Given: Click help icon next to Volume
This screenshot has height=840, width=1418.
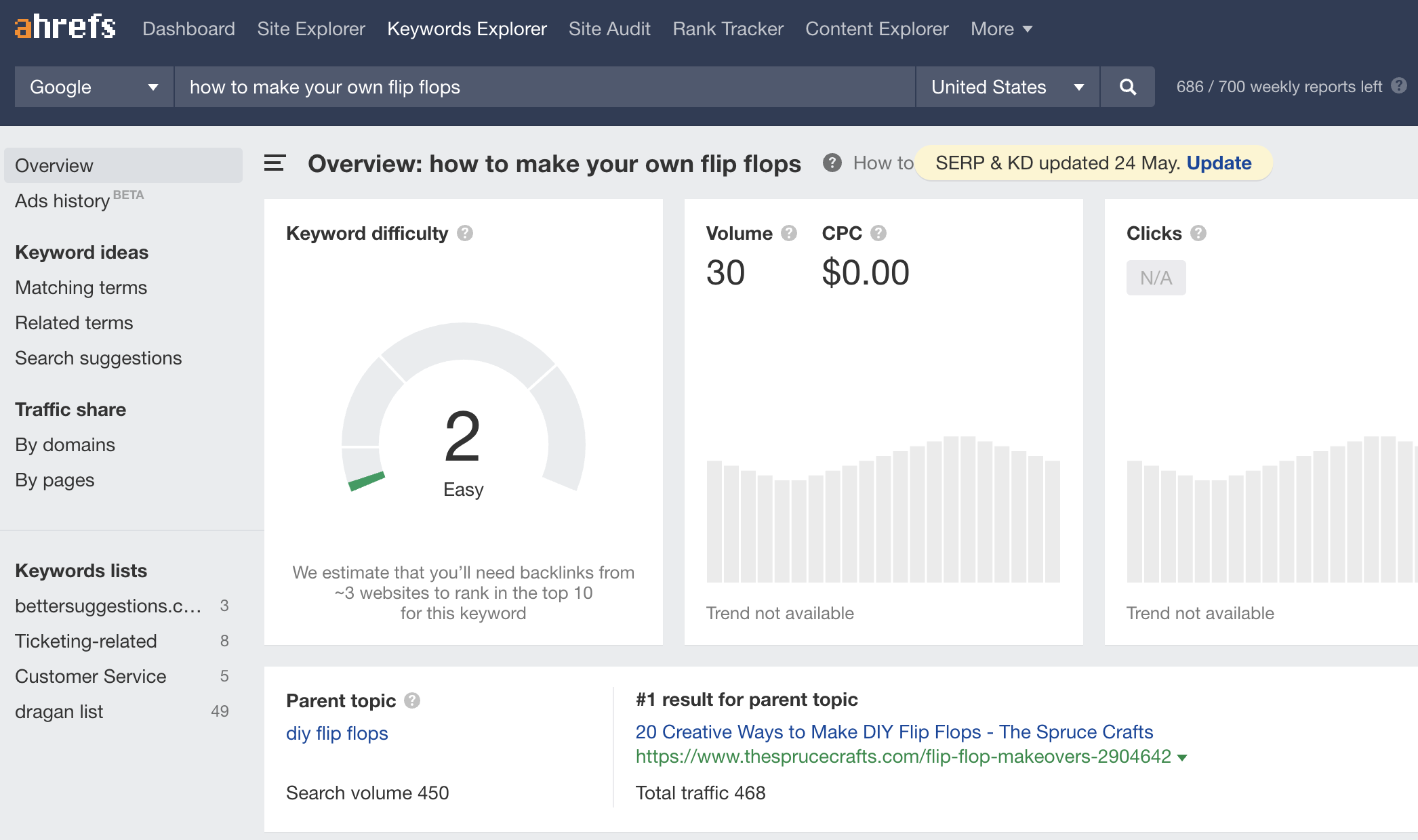Looking at the screenshot, I should pos(789,233).
